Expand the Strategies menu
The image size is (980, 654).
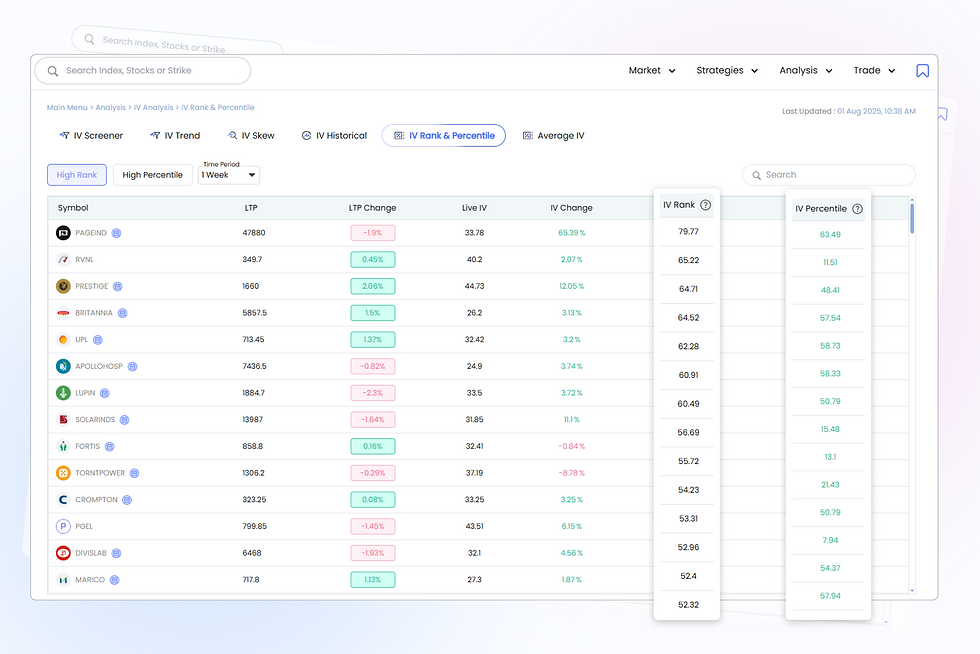[728, 71]
